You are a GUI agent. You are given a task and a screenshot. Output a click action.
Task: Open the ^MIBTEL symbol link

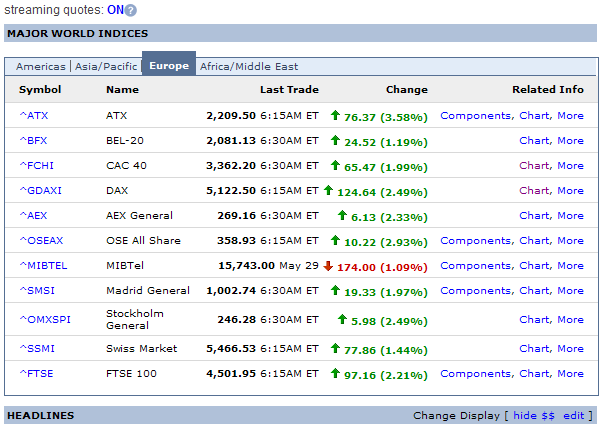pos(43,265)
